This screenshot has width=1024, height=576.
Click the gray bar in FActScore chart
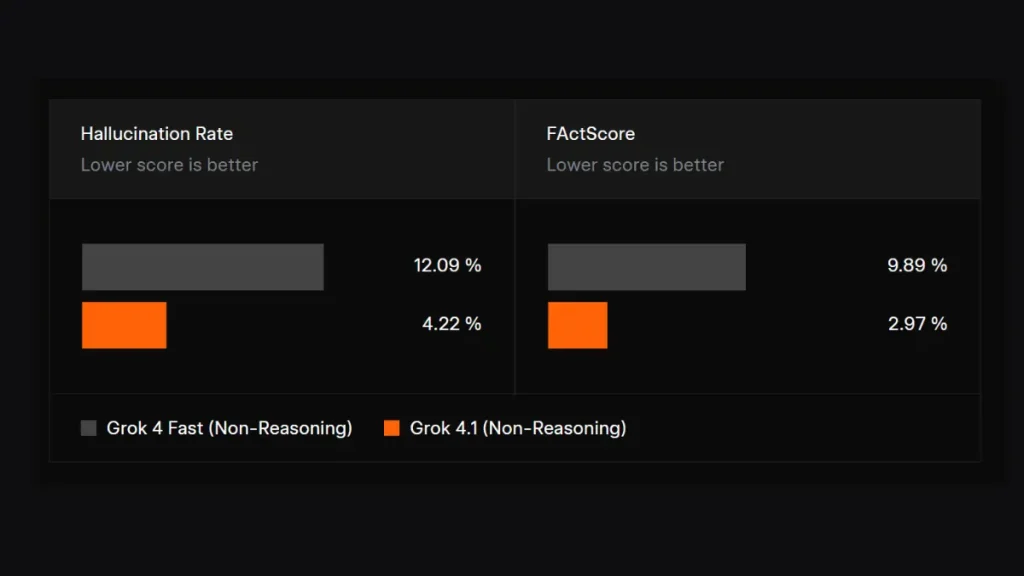(646, 267)
